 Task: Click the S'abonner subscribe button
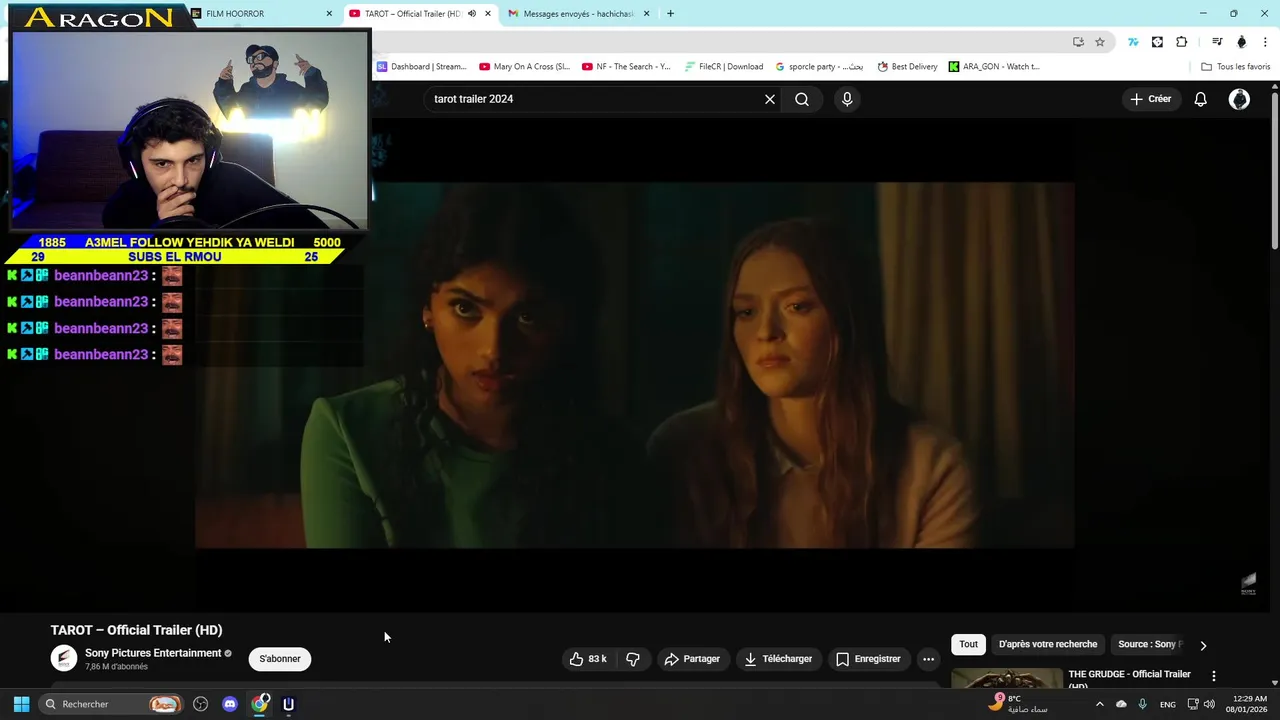(280, 659)
